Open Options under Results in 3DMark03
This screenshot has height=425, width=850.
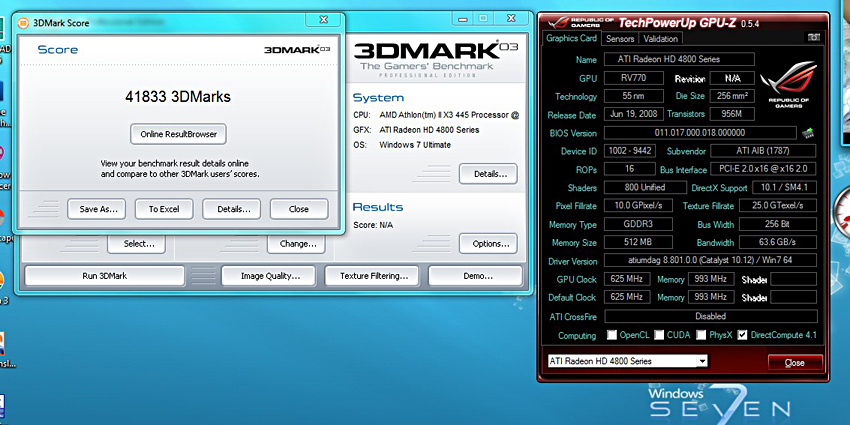click(x=488, y=243)
